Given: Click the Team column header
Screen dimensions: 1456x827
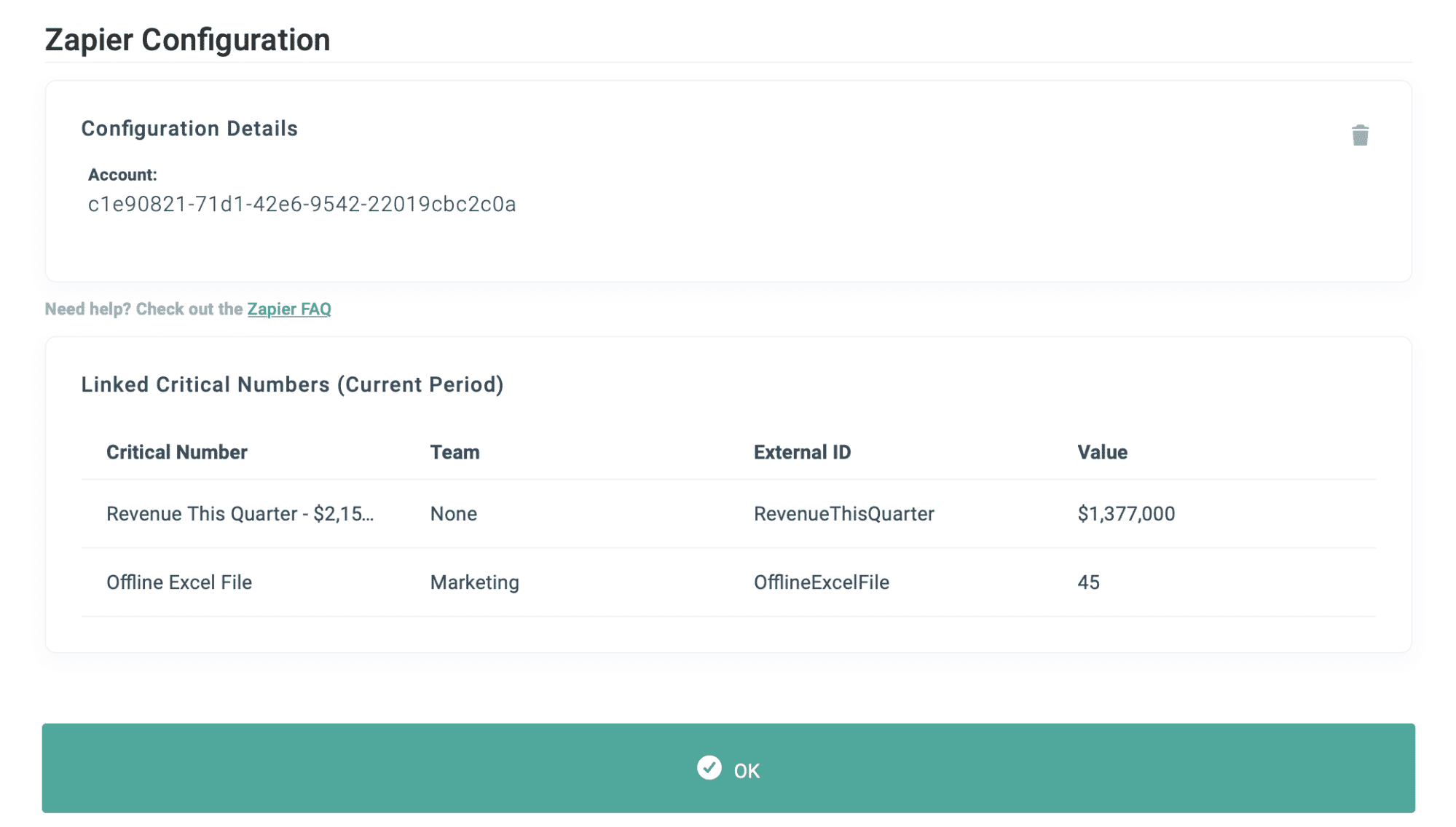Looking at the screenshot, I should pyautogui.click(x=454, y=452).
